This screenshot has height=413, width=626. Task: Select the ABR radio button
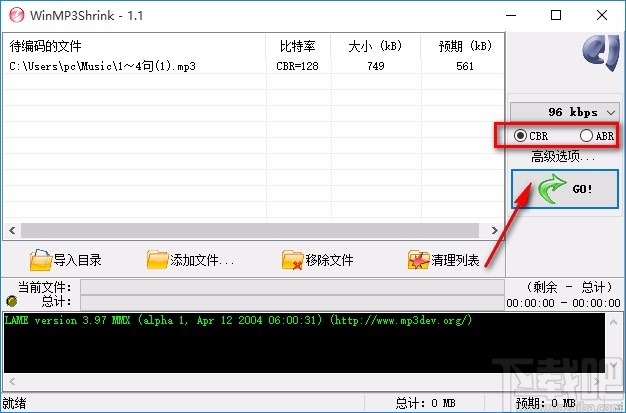point(586,136)
